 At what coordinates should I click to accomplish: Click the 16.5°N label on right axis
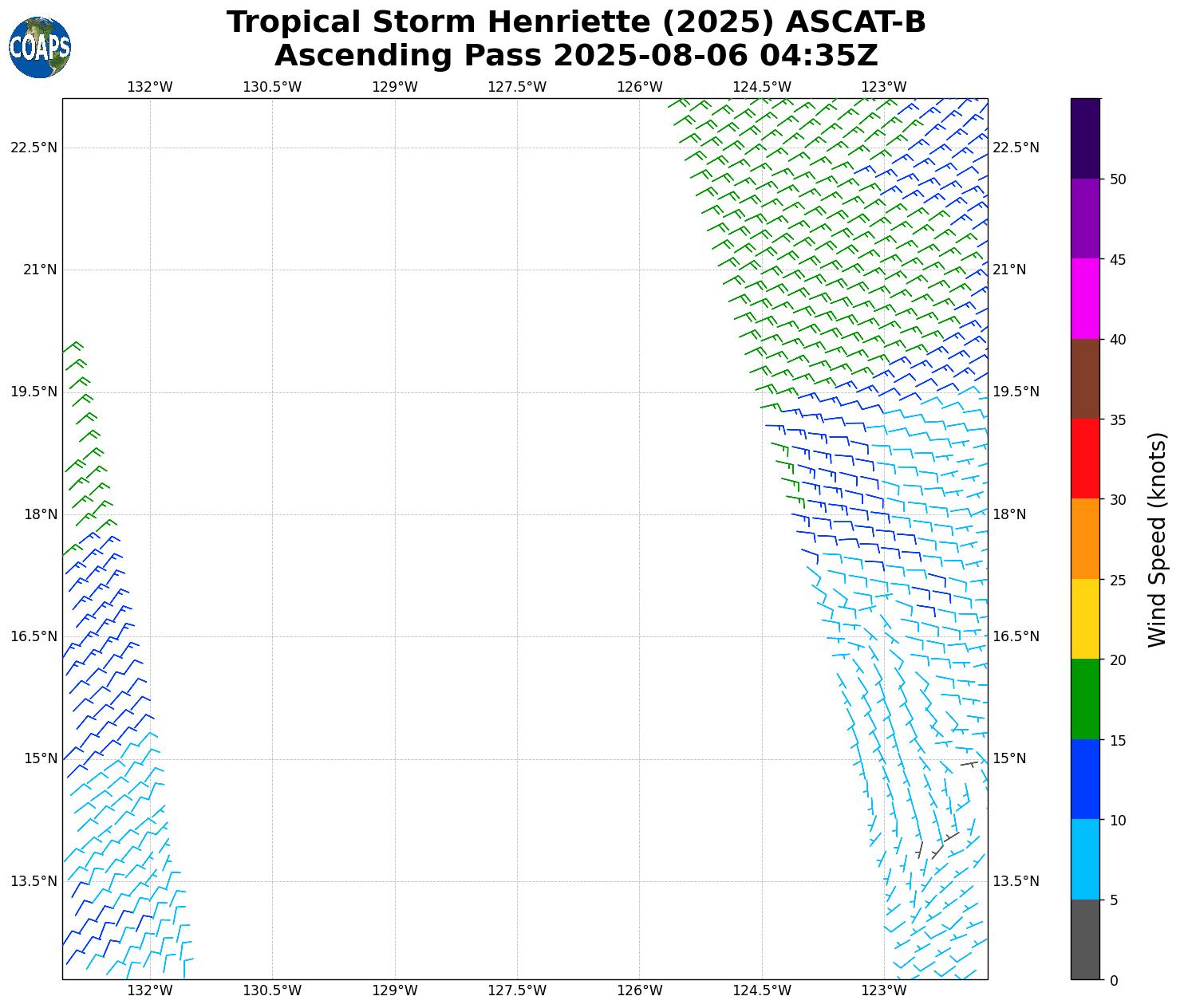1016,636
